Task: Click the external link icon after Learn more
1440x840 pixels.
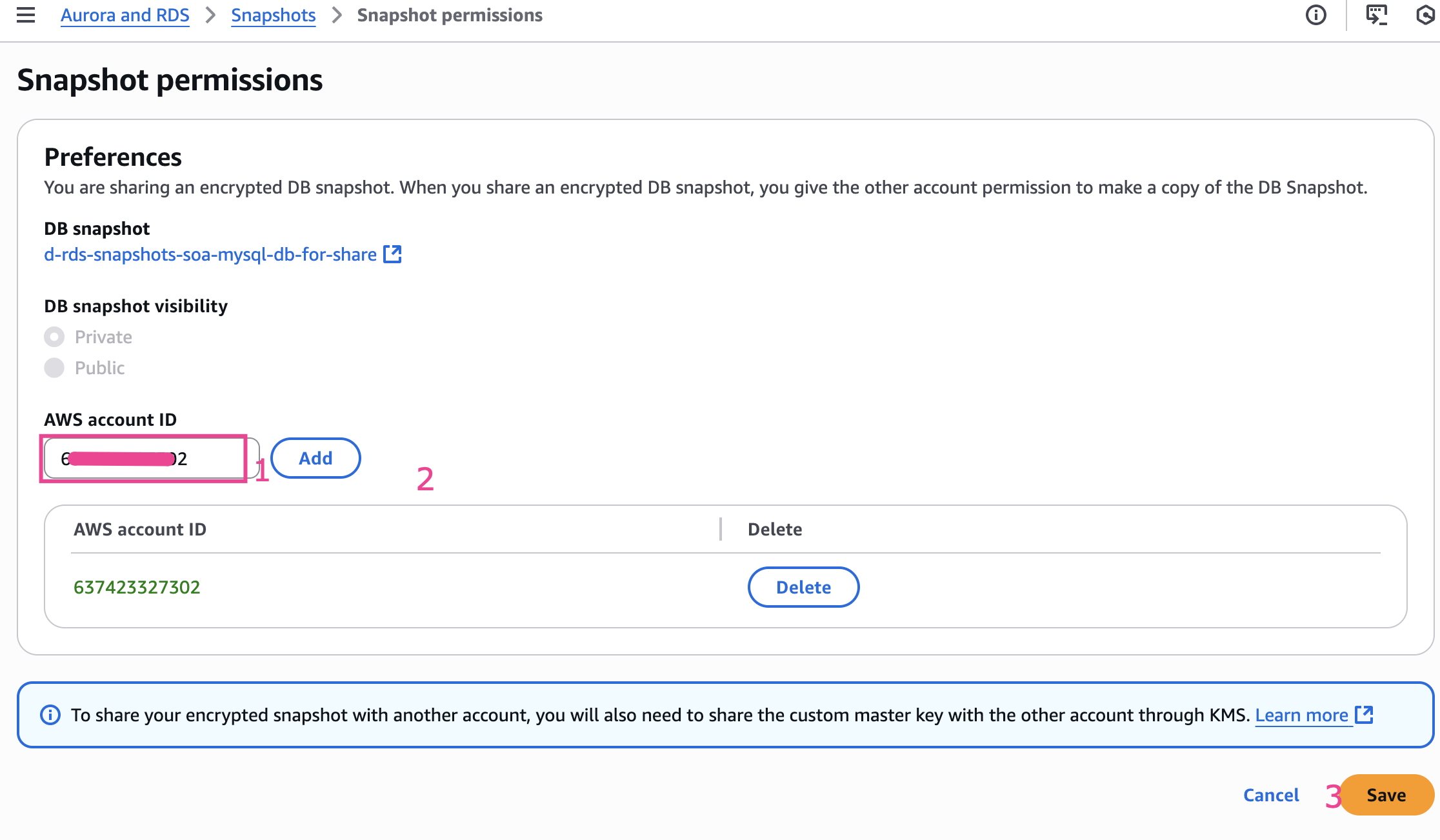Action: pos(1364,715)
